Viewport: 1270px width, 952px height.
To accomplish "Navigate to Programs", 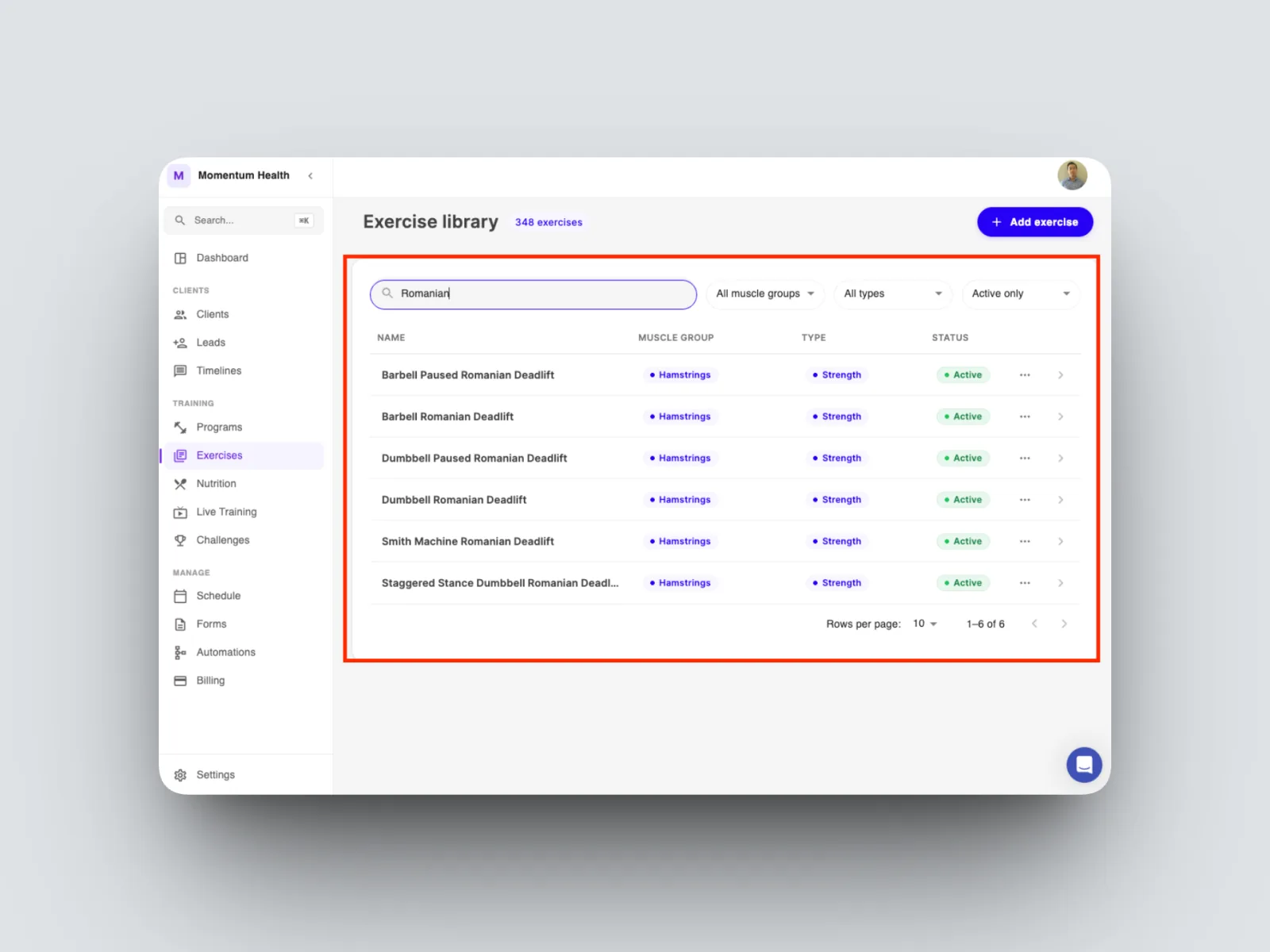I will coord(244,428).
